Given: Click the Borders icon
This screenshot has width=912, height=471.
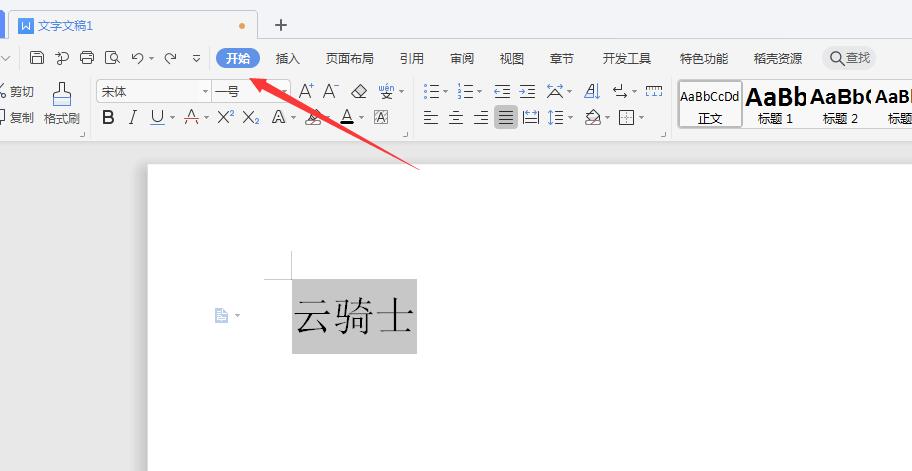Looking at the screenshot, I should [x=626, y=117].
